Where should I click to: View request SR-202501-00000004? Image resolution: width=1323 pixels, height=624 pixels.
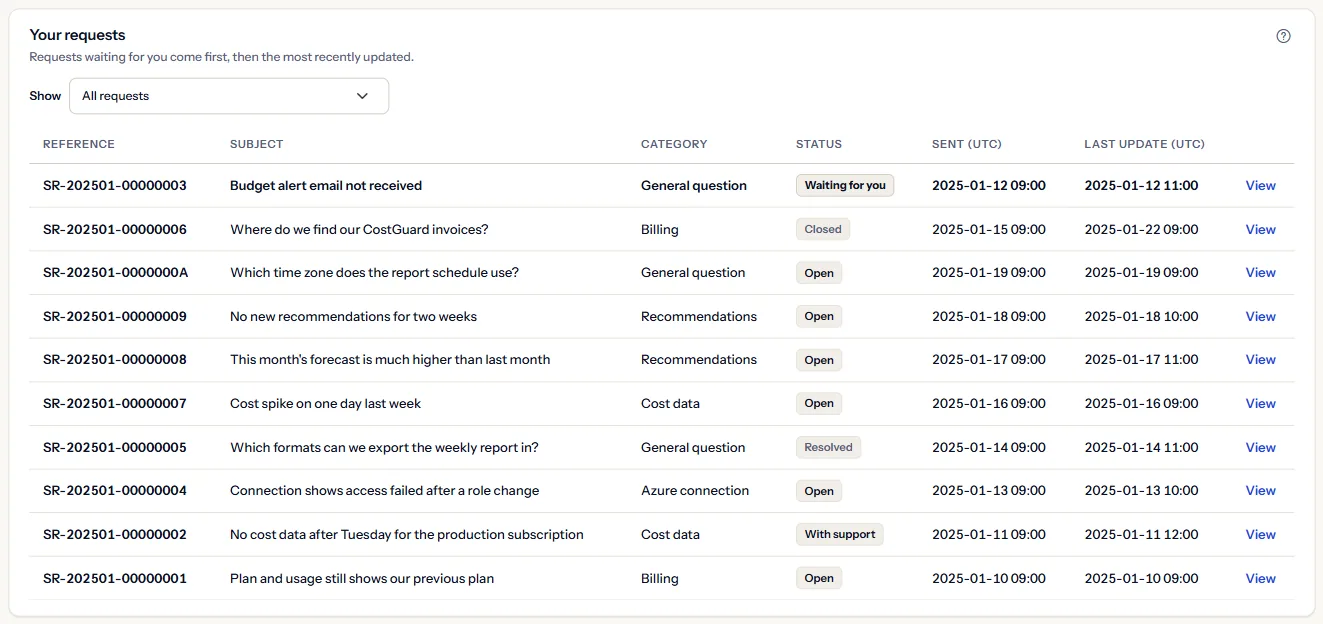1260,490
